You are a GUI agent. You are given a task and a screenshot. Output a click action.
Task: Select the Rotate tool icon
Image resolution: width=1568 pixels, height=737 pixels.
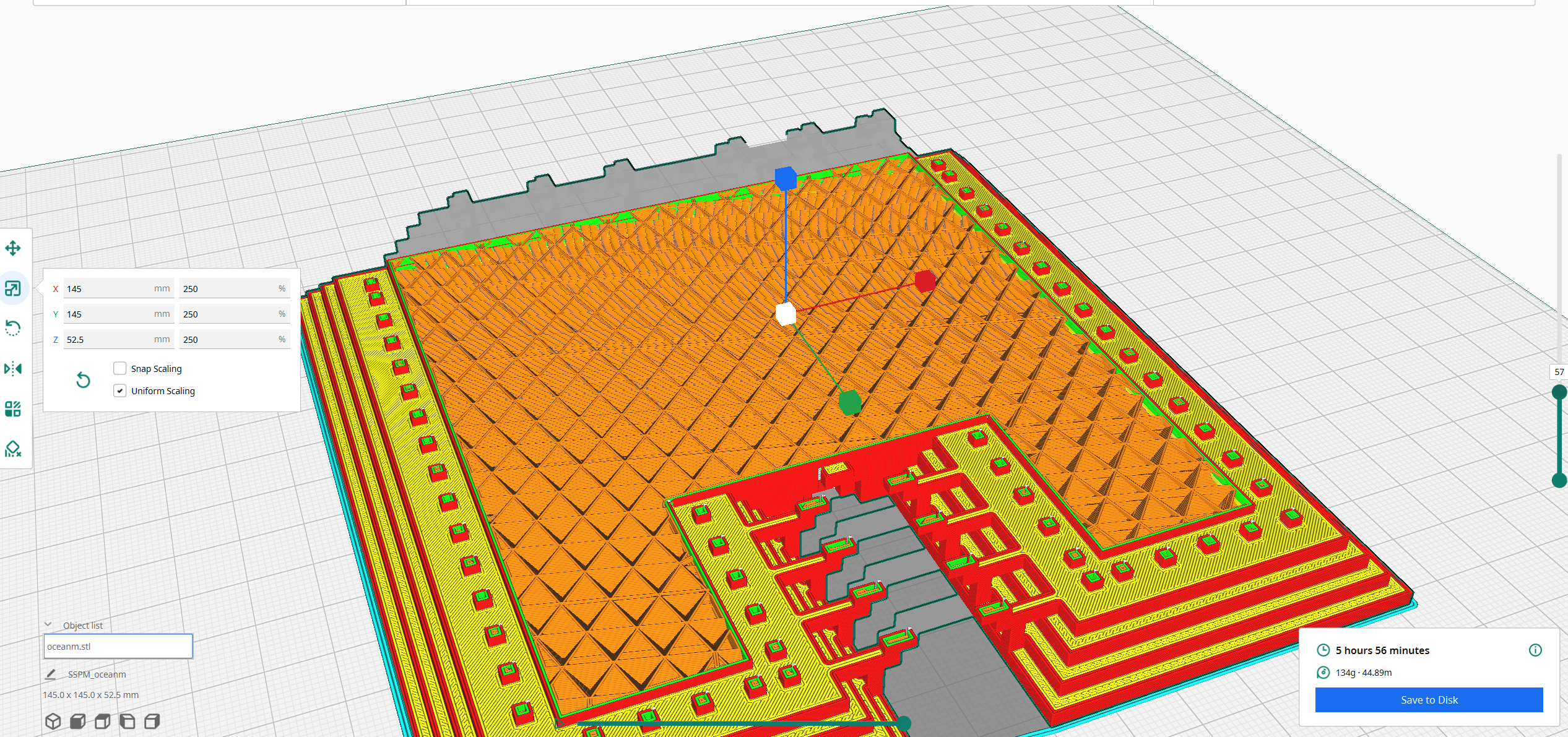pos(13,328)
